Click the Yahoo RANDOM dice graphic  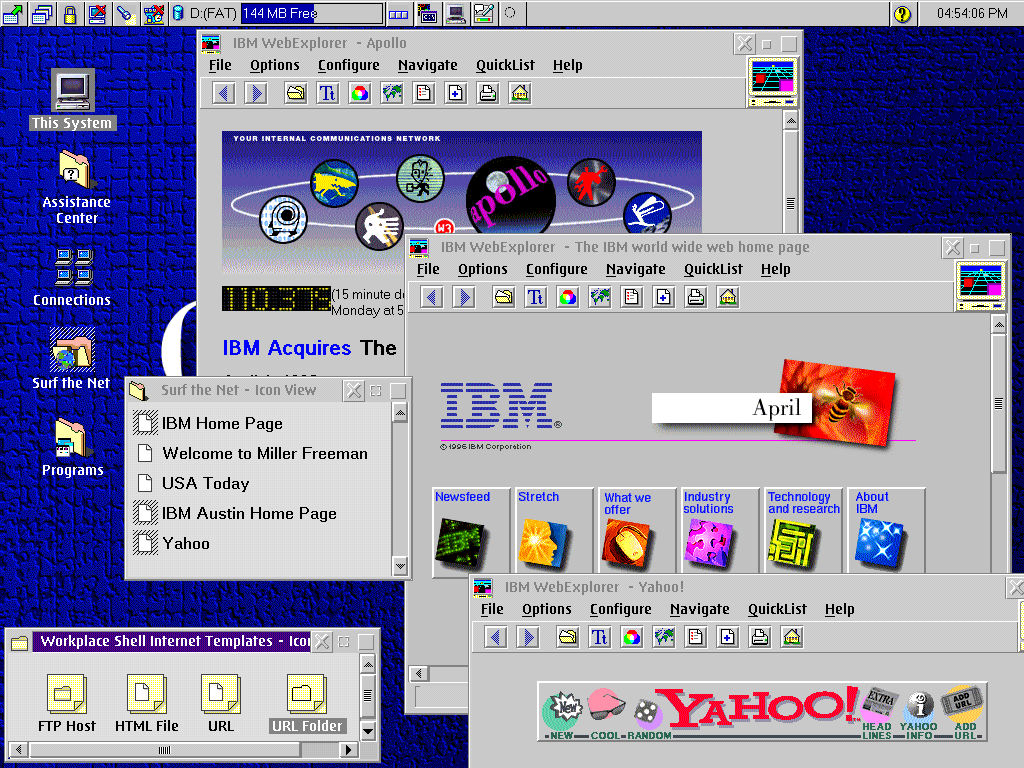click(x=648, y=717)
